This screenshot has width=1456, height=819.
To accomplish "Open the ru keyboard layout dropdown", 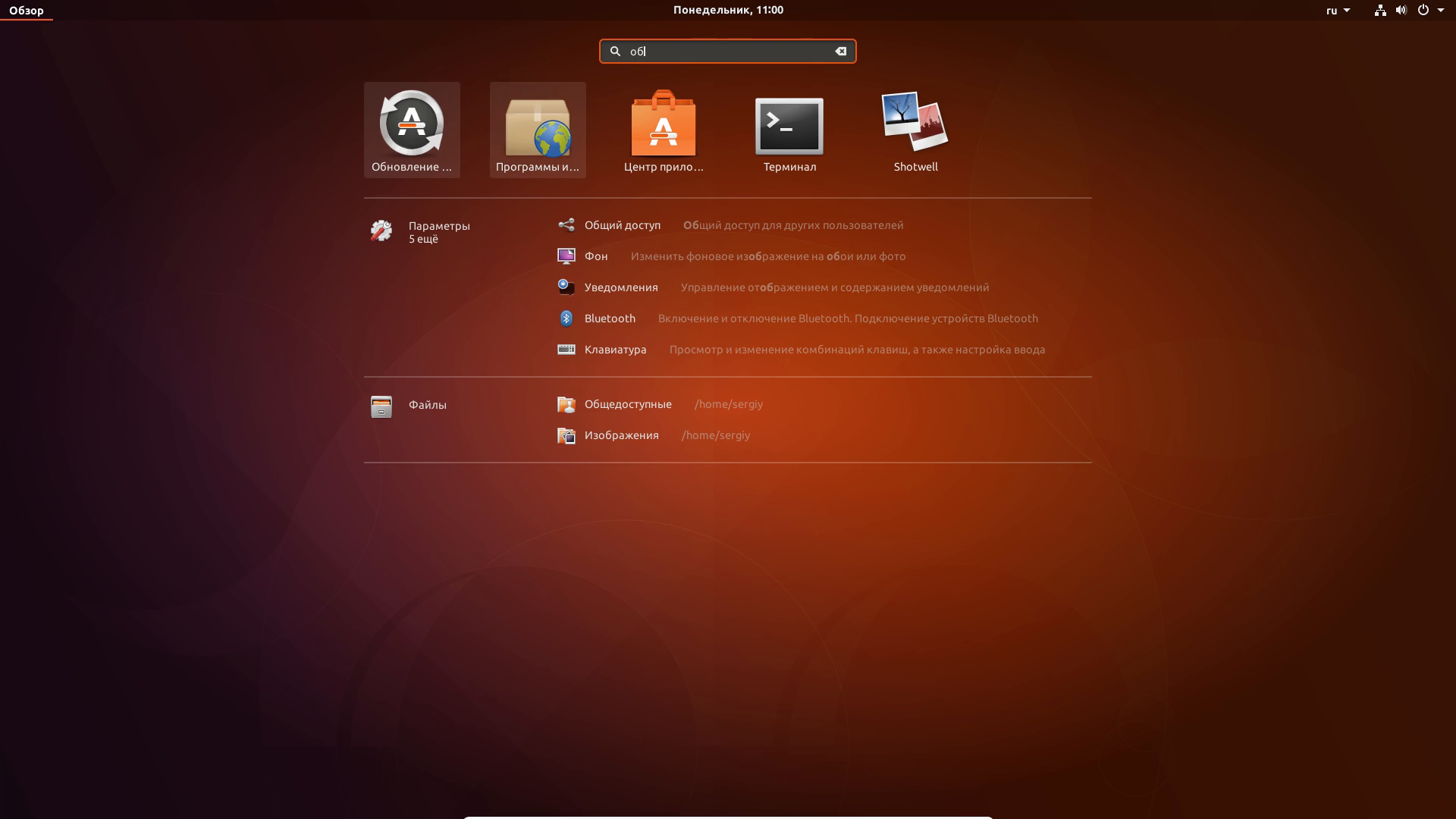I will 1338,11.
